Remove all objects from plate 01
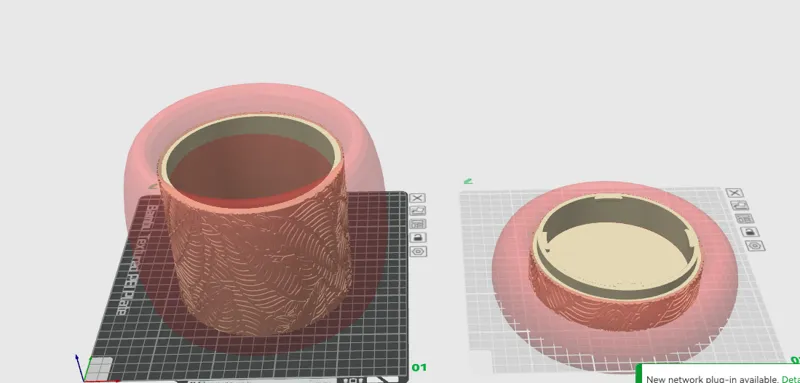 pos(418,198)
